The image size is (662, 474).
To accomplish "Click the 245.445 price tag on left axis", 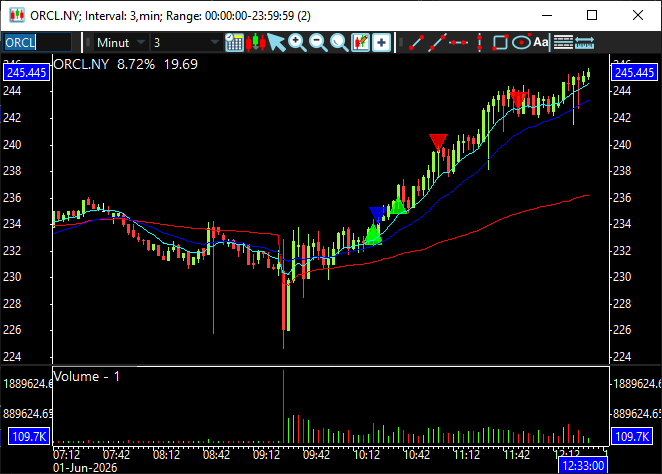I will point(26,73).
